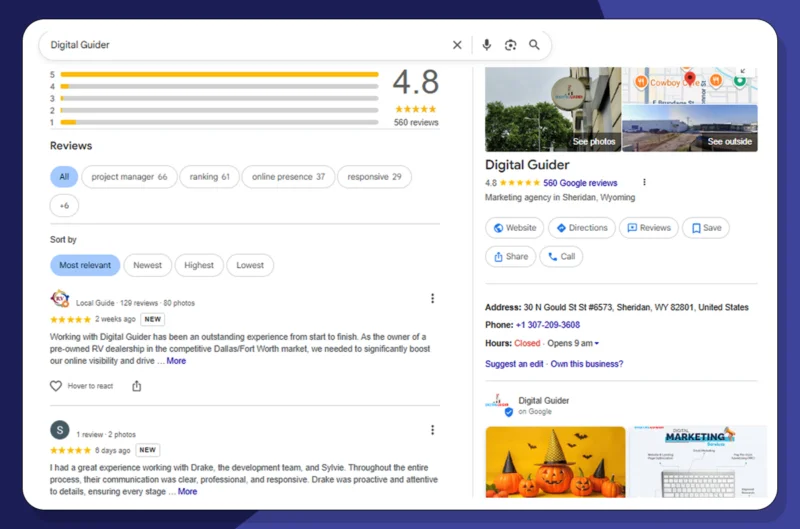Open the three-dot menu on the RV dealership review
The image size is (800, 529).
(x=433, y=298)
